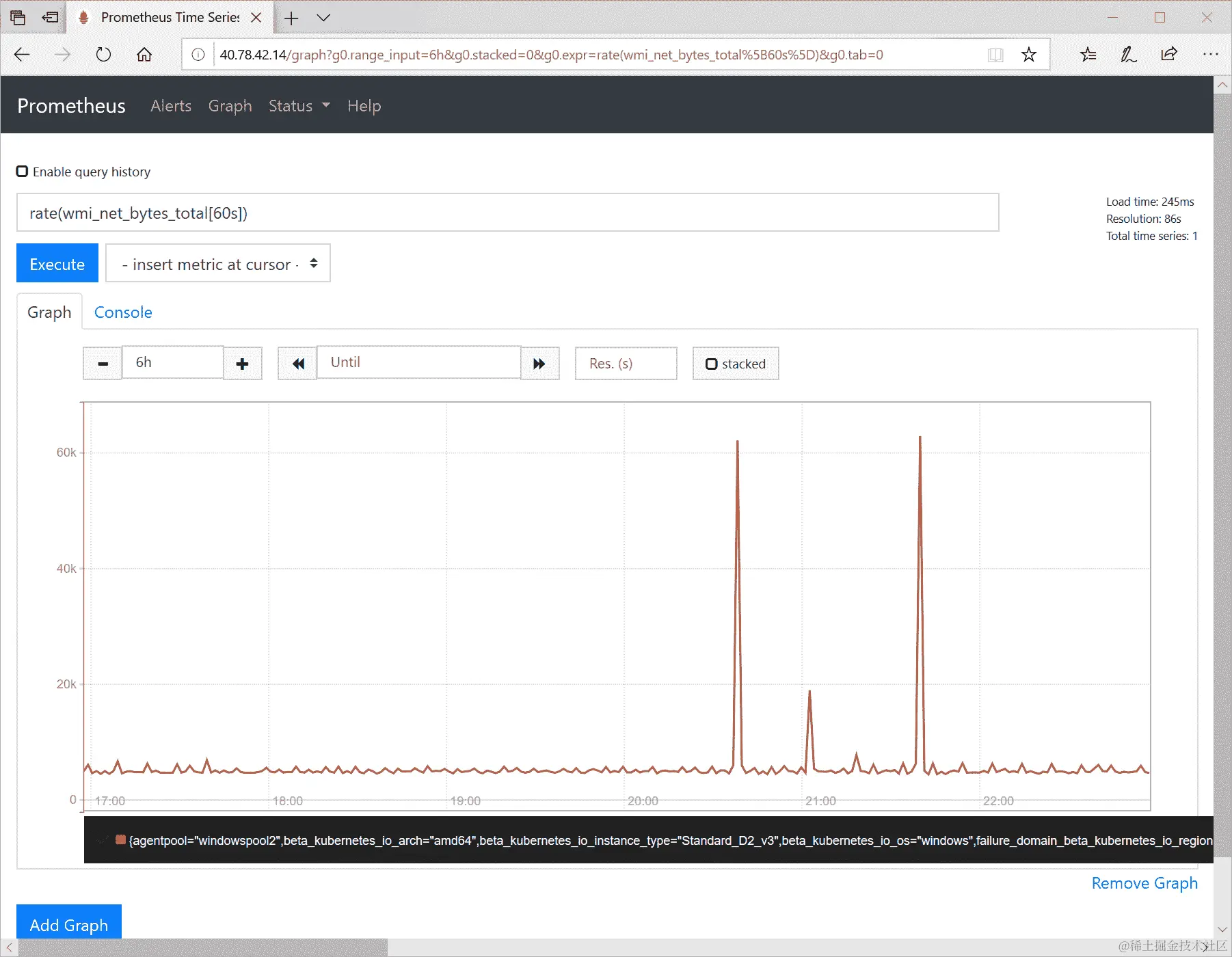The height and width of the screenshot is (957, 1232).
Task: Enable query history checkbox
Action: coord(23,172)
